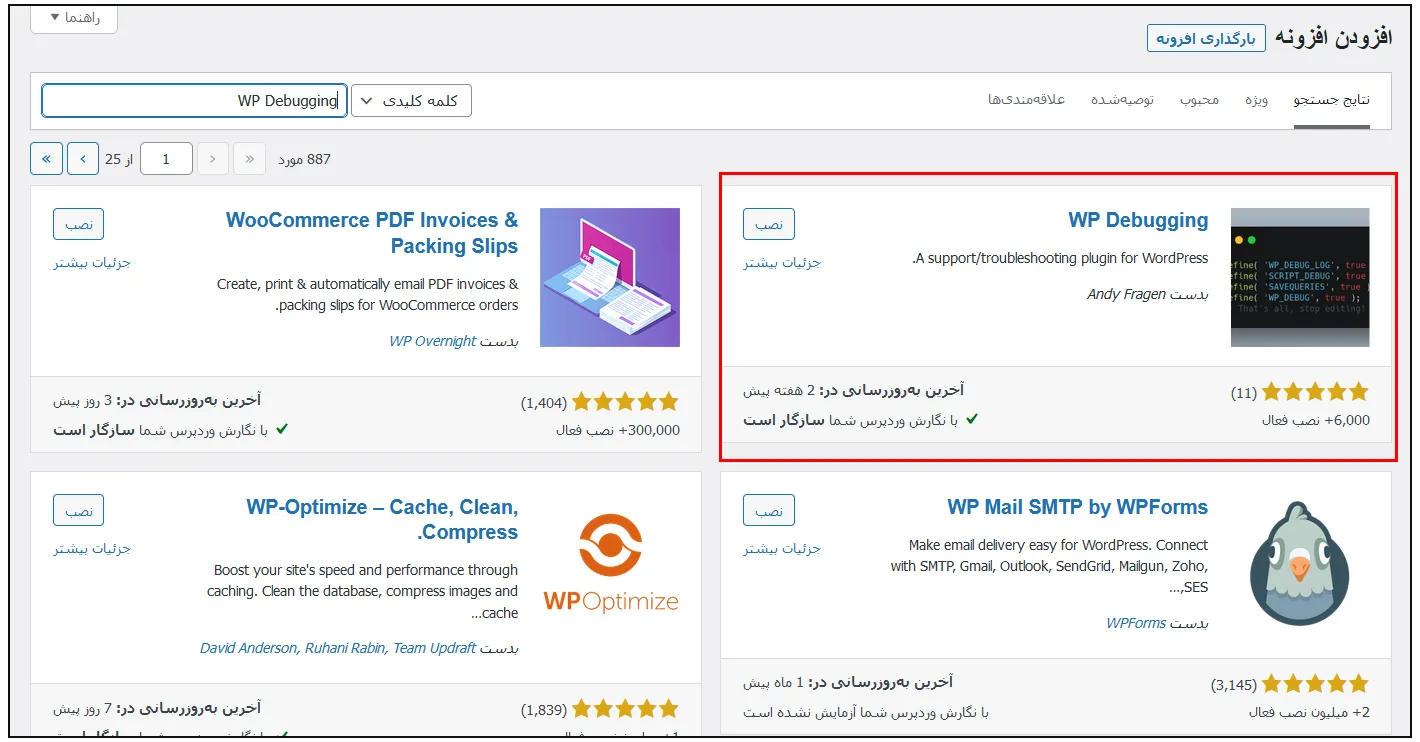The width and height of the screenshot is (1420, 742).
Task: Install the WP-Optimize plugin
Action: [79, 510]
